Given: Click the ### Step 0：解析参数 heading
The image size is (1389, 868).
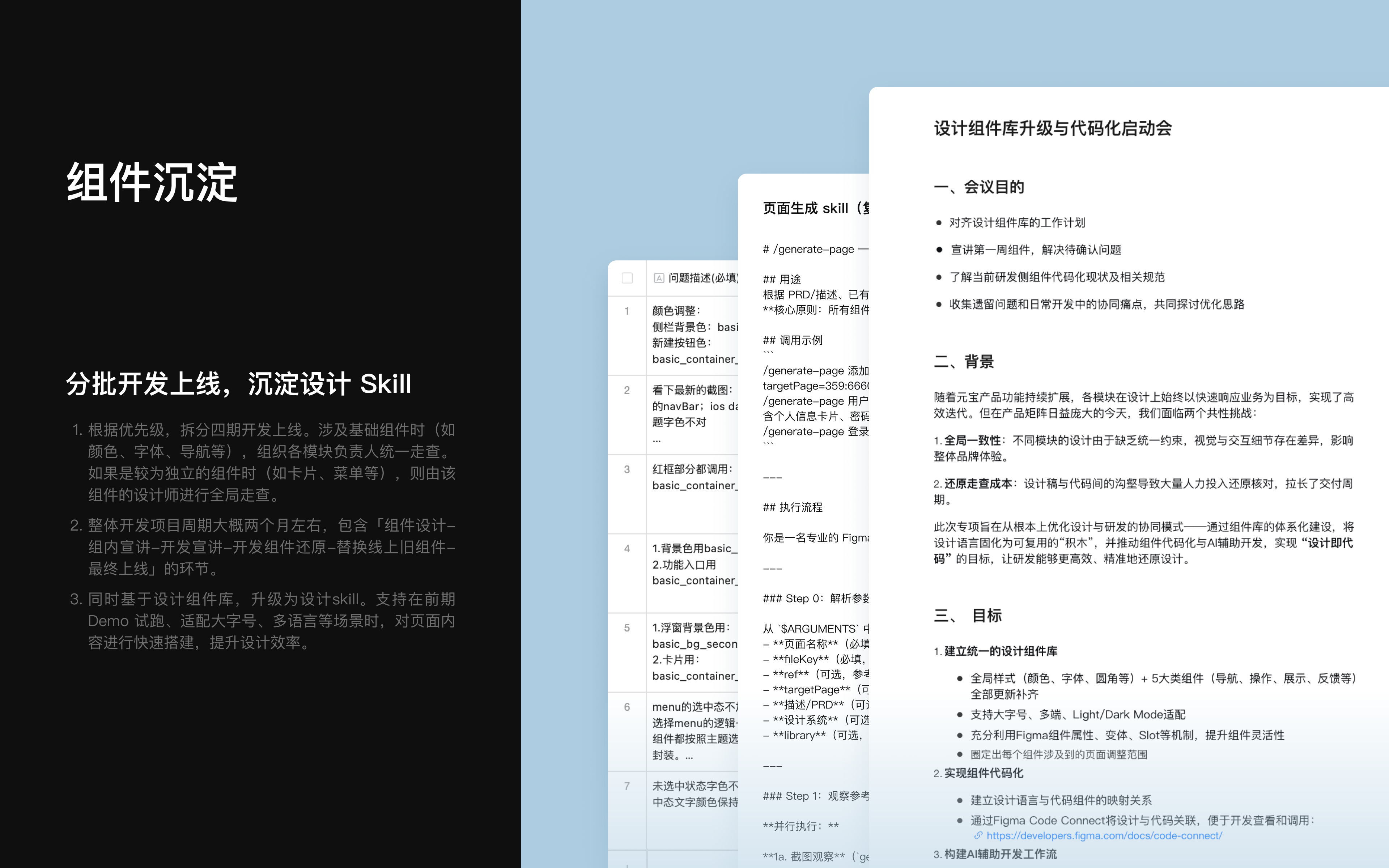Looking at the screenshot, I should click(816, 598).
